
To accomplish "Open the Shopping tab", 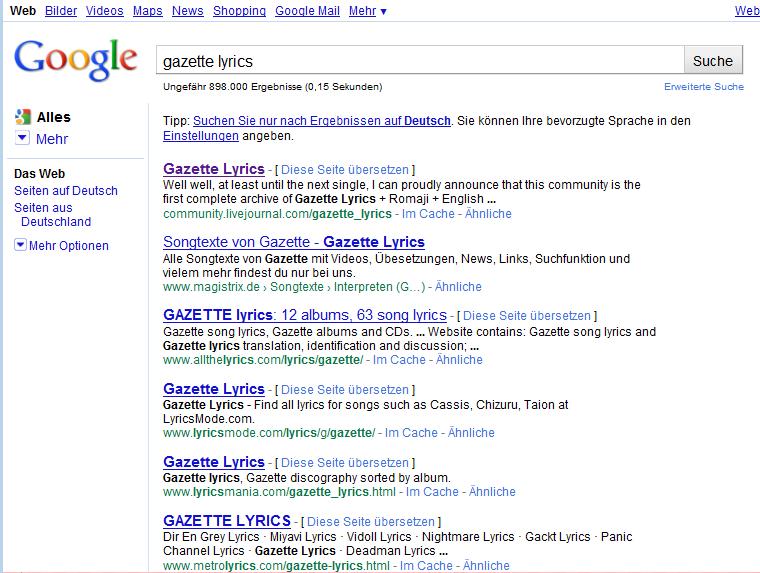I will [x=239, y=11].
